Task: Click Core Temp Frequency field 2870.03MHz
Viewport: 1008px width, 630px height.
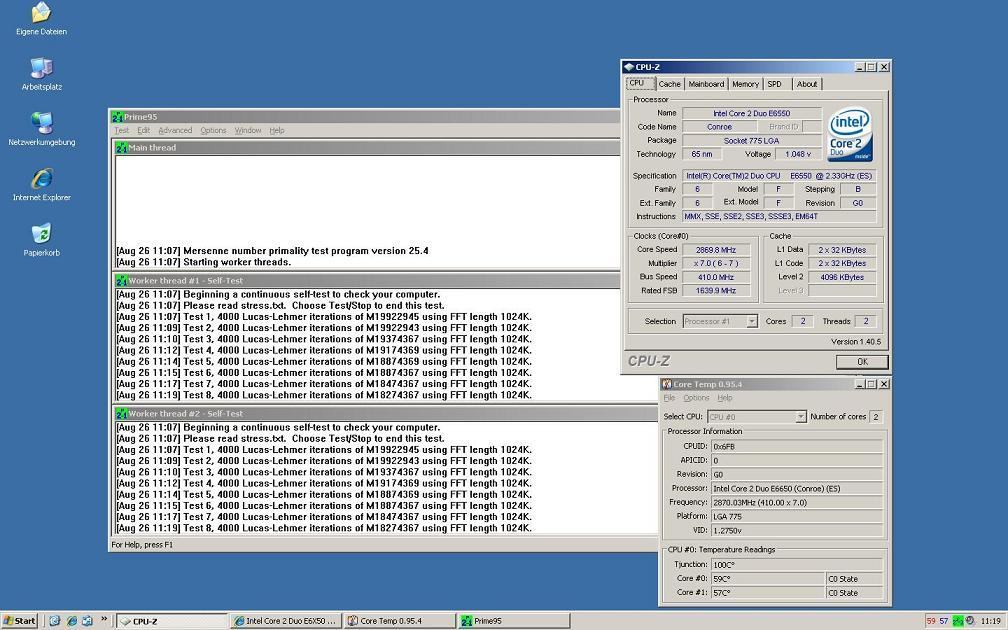Action: (x=796, y=503)
